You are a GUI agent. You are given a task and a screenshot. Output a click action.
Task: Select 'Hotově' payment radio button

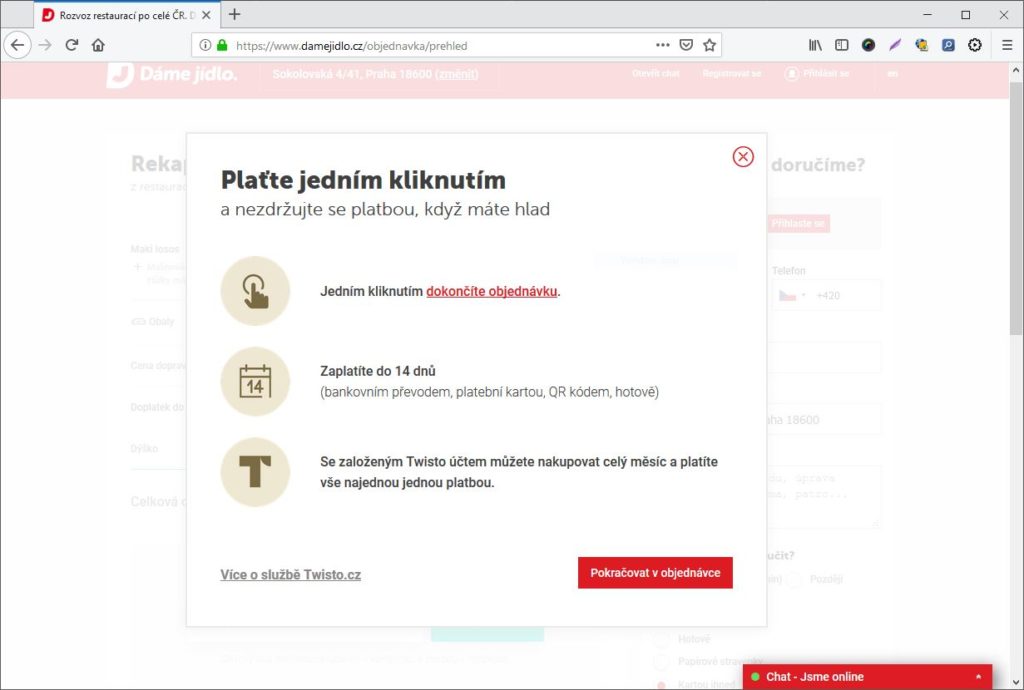(661, 639)
